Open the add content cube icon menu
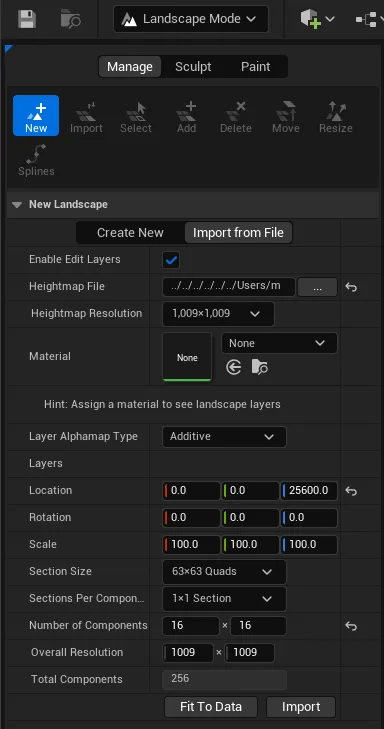384x729 pixels. point(318,19)
